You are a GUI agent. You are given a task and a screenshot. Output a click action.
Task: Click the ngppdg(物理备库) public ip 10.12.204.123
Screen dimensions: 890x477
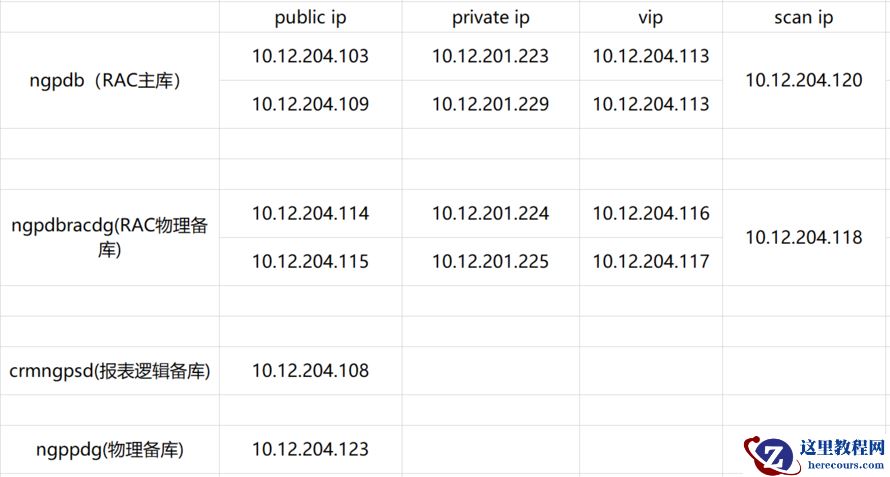[310, 450]
